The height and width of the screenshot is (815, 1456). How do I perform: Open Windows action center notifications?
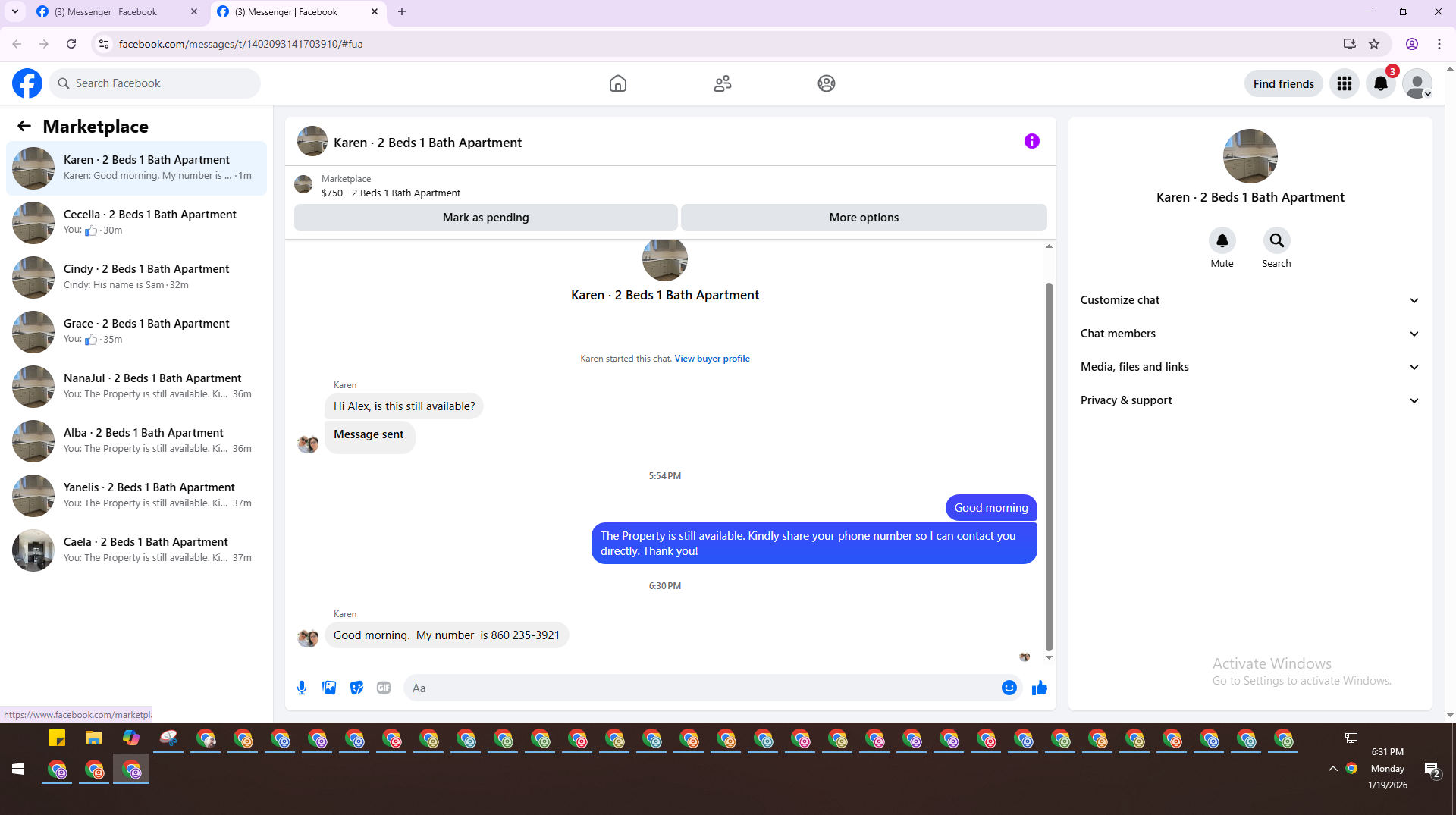(1432, 770)
